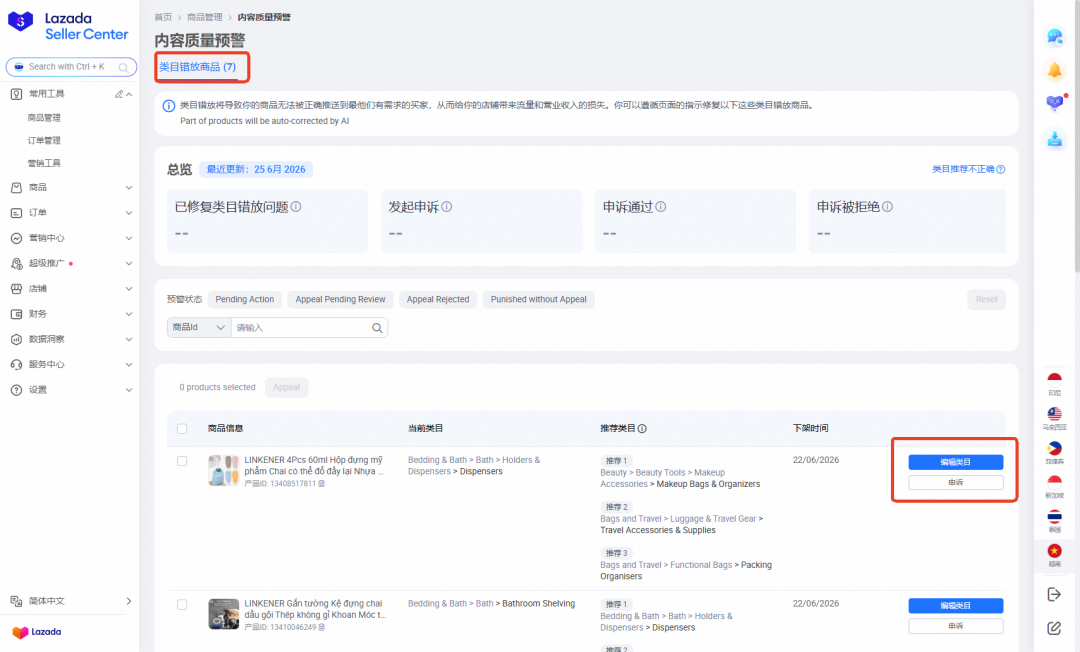Open 商品管理 in sidebar
The image size is (1080, 652).
coord(44,118)
